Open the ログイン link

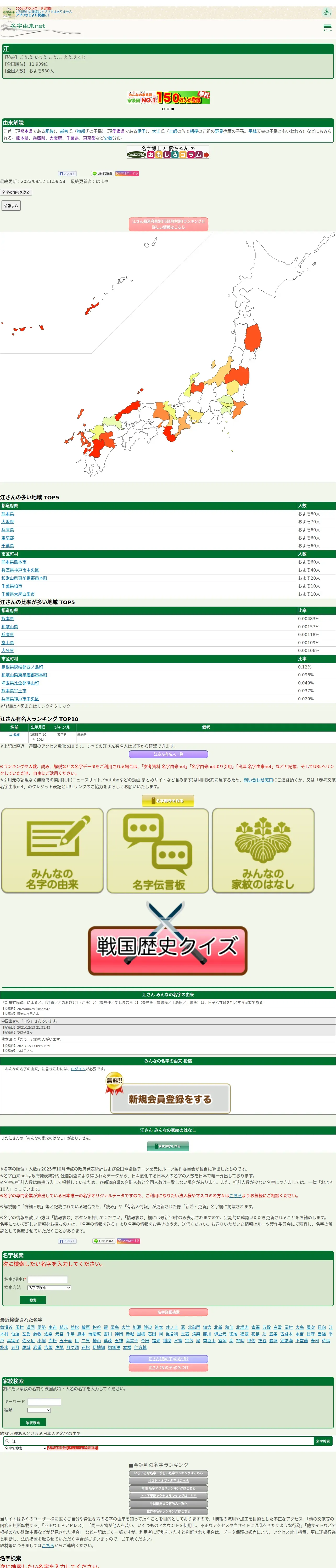coord(78,1068)
